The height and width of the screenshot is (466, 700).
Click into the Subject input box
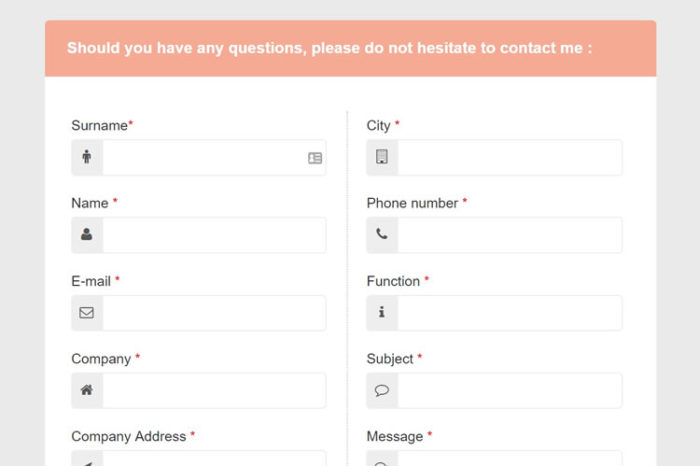click(x=509, y=391)
